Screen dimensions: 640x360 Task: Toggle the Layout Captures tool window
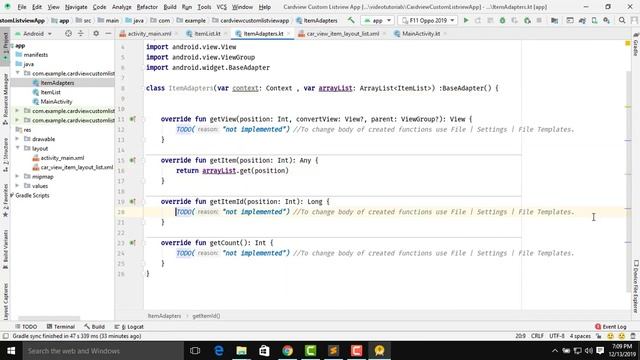click(5, 301)
